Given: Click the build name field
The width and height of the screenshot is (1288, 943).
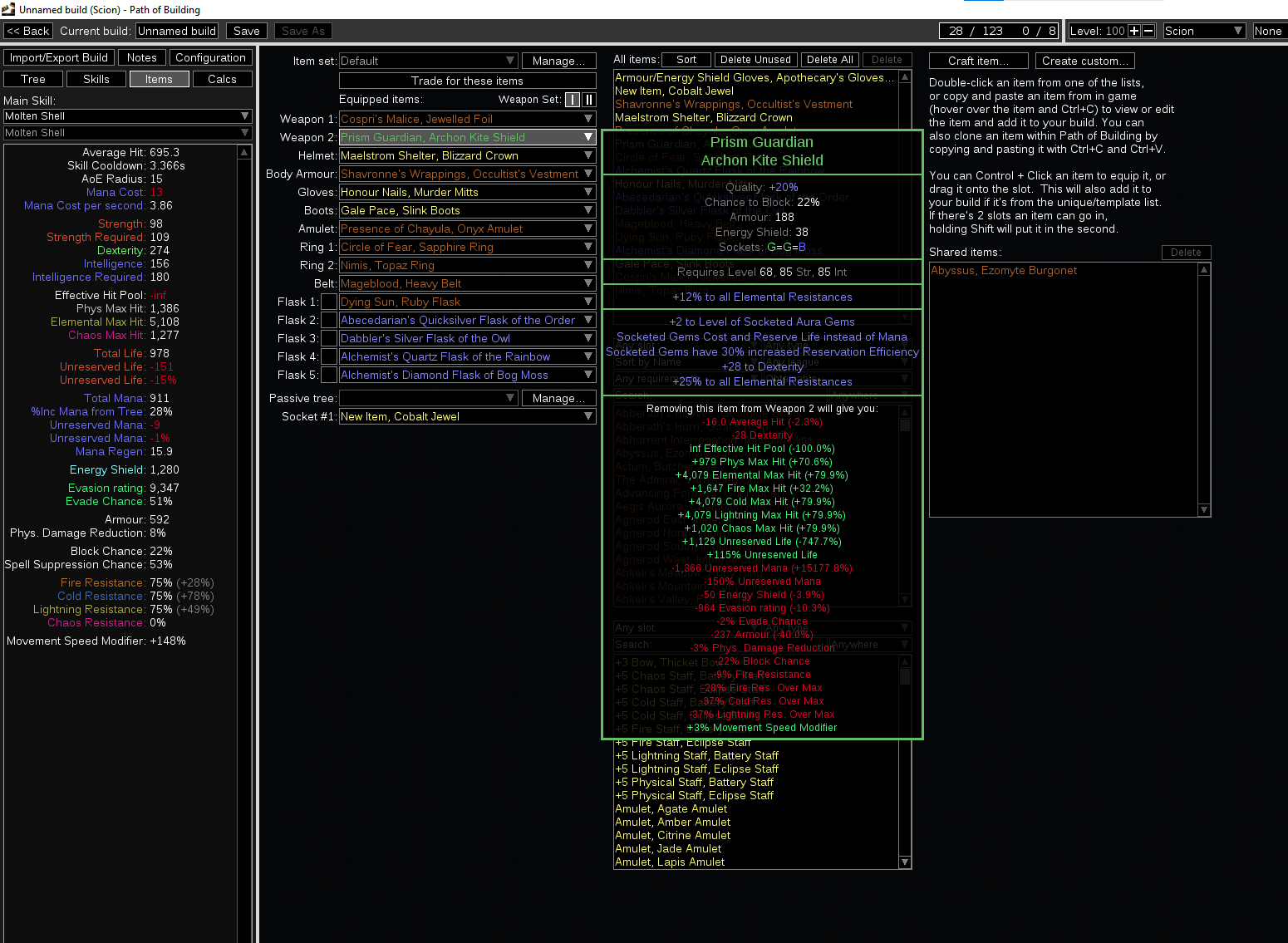Looking at the screenshot, I should 177,31.
